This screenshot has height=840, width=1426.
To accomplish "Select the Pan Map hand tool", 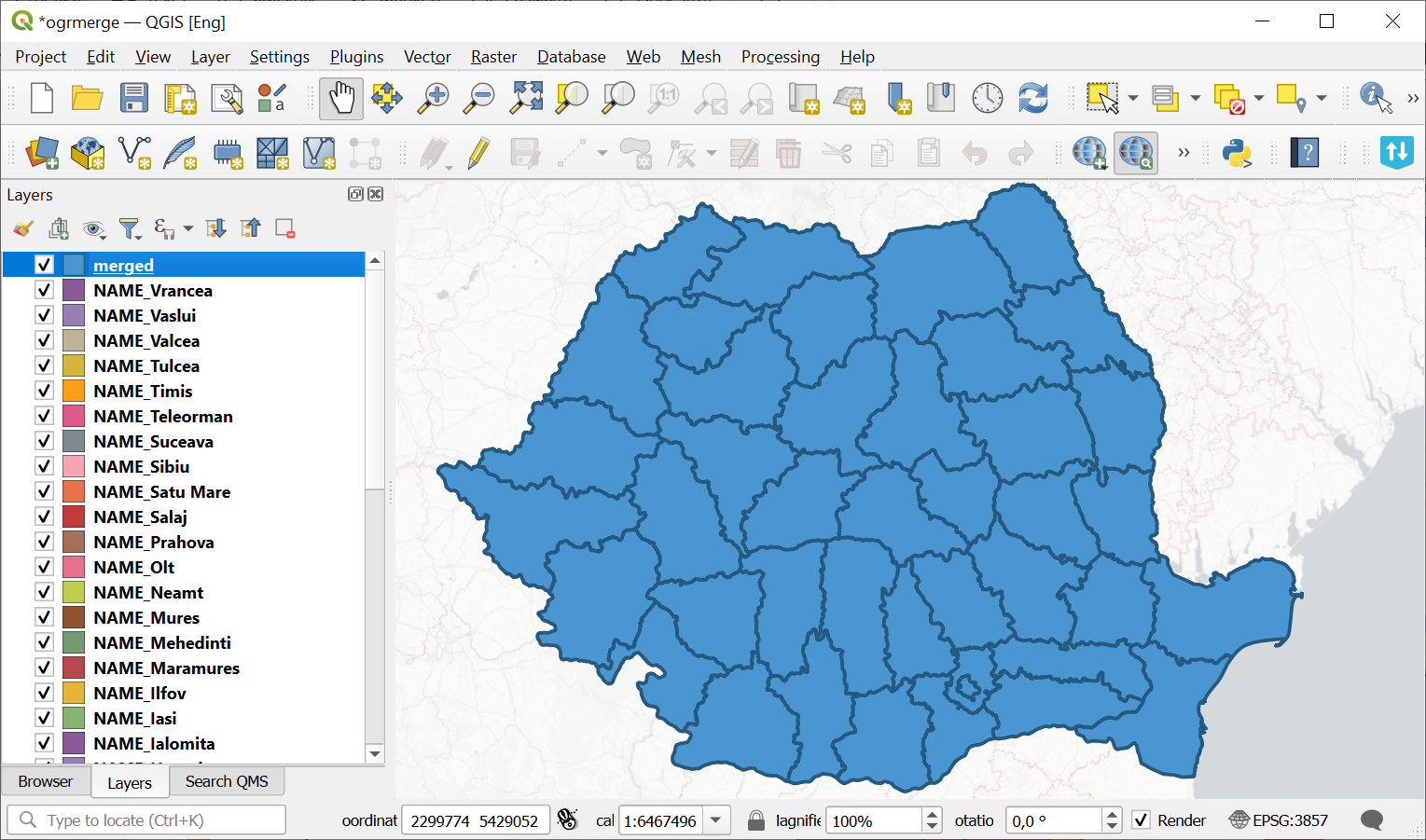I will pyautogui.click(x=341, y=98).
